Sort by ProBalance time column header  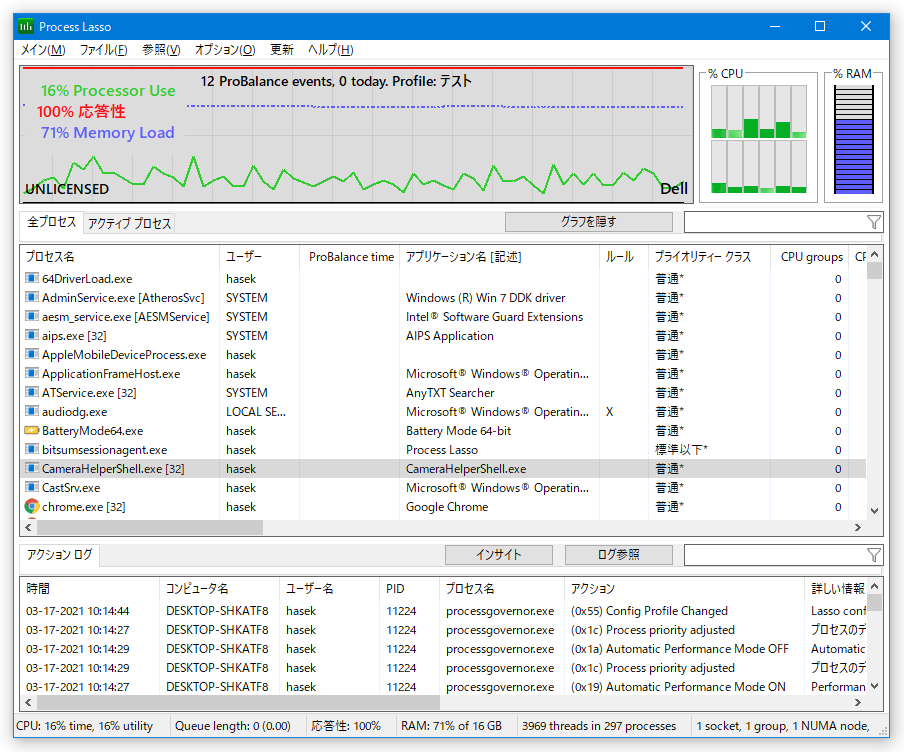tap(350, 257)
